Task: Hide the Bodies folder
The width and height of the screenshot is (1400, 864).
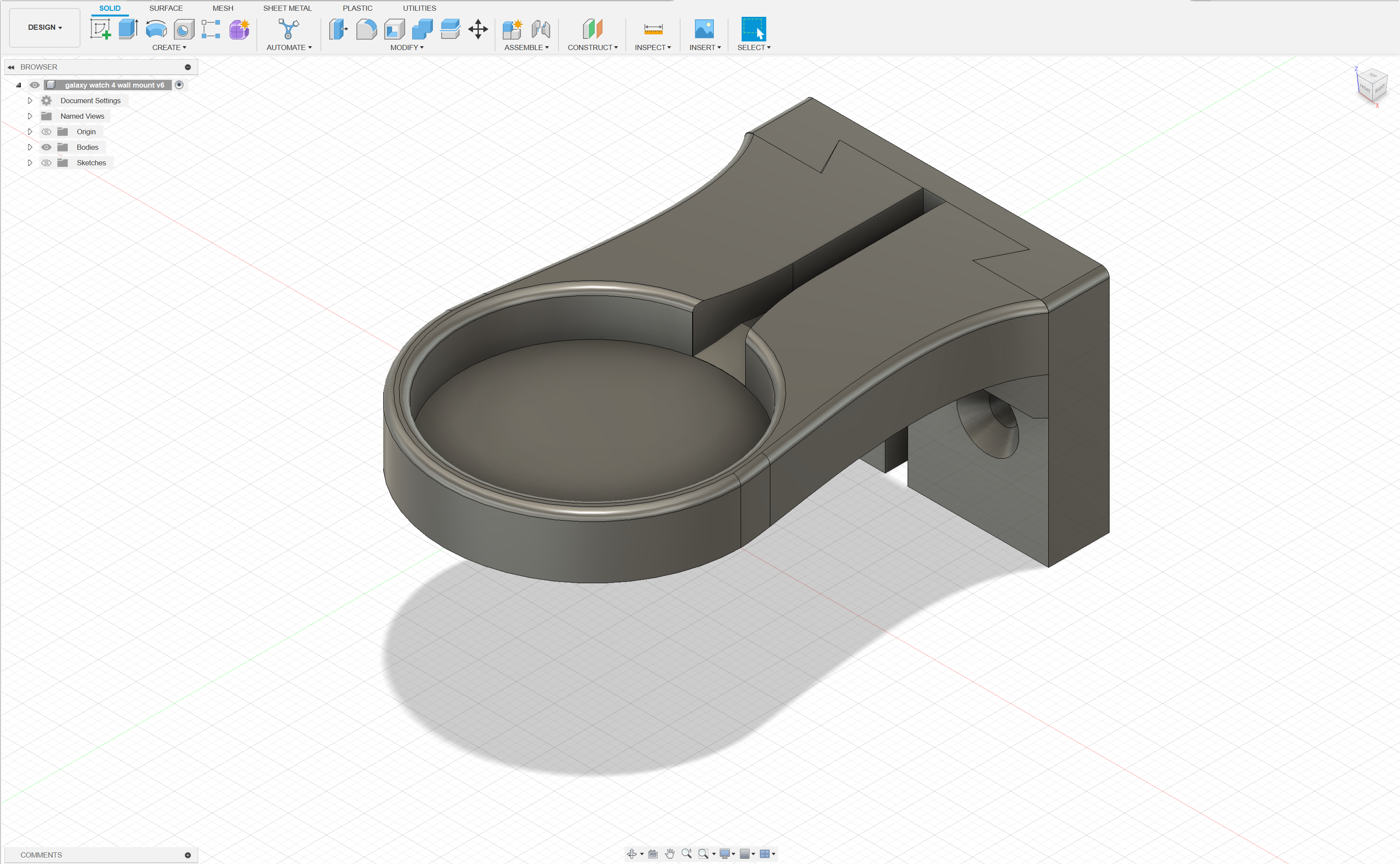Action: pyautogui.click(x=47, y=148)
